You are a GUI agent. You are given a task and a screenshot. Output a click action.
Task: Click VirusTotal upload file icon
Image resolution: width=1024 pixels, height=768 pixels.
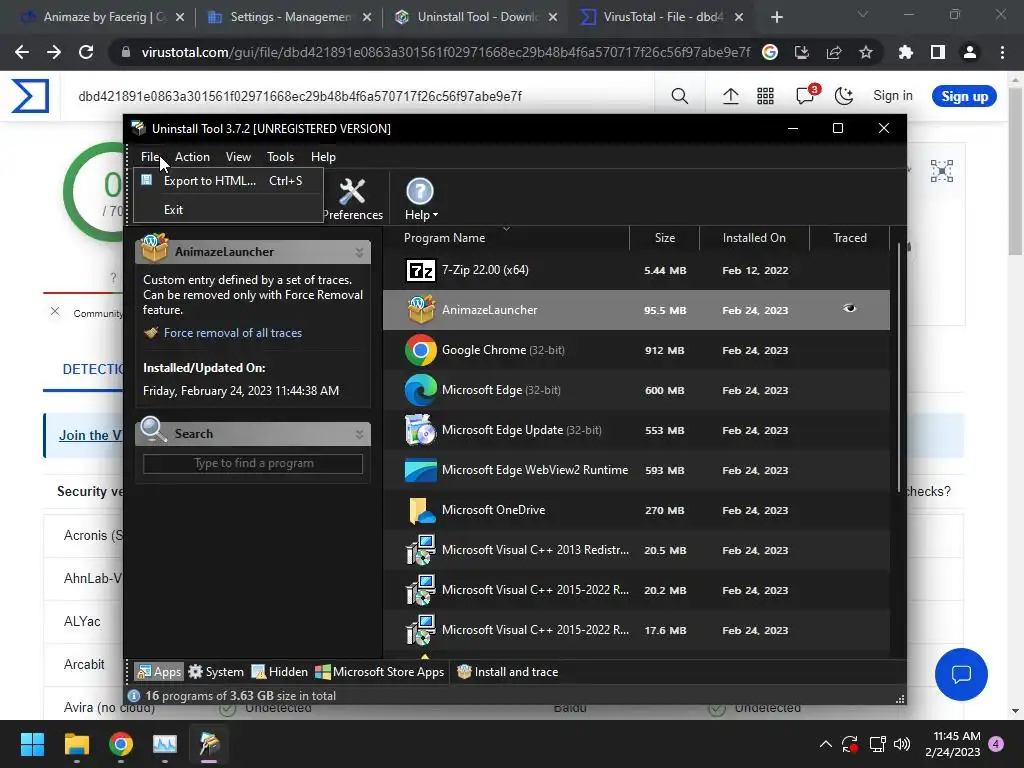pos(731,97)
